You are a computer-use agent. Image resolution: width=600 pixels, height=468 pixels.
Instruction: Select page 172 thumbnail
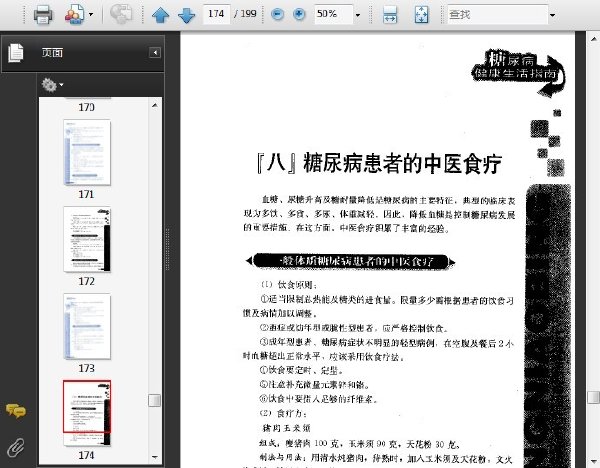click(x=87, y=239)
